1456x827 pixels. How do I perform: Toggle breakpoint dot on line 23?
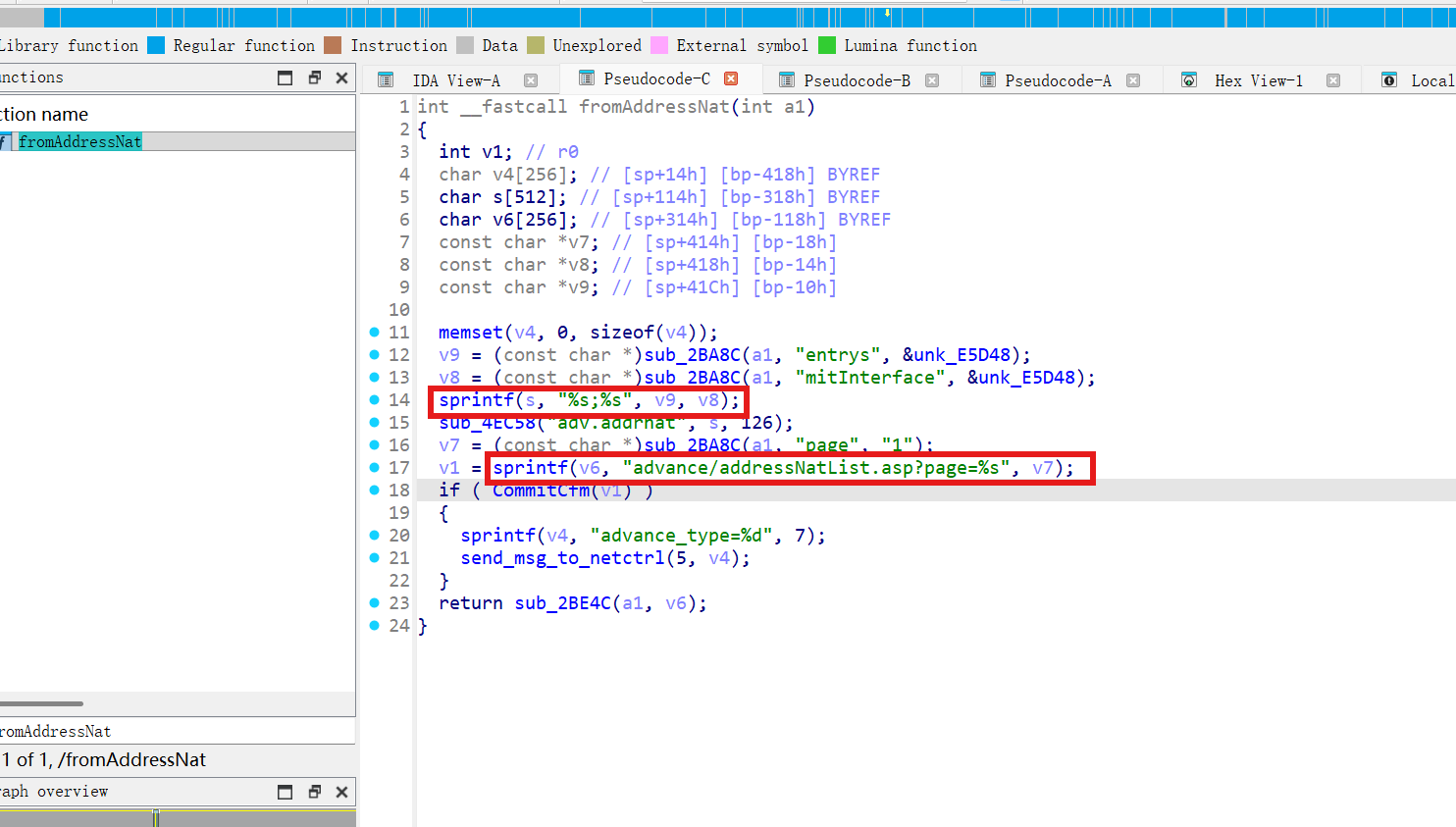click(374, 603)
